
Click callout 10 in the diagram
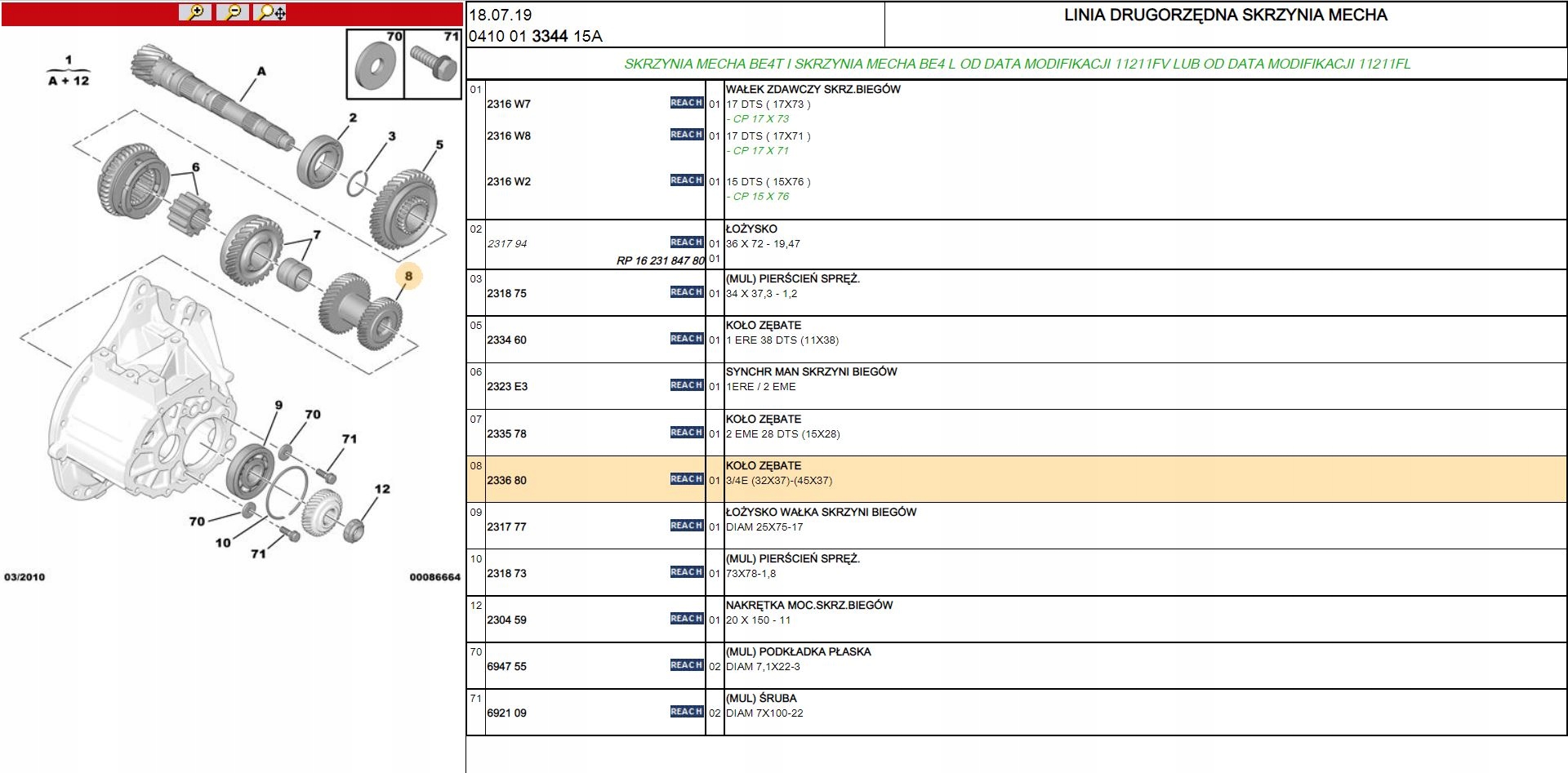pos(223,543)
